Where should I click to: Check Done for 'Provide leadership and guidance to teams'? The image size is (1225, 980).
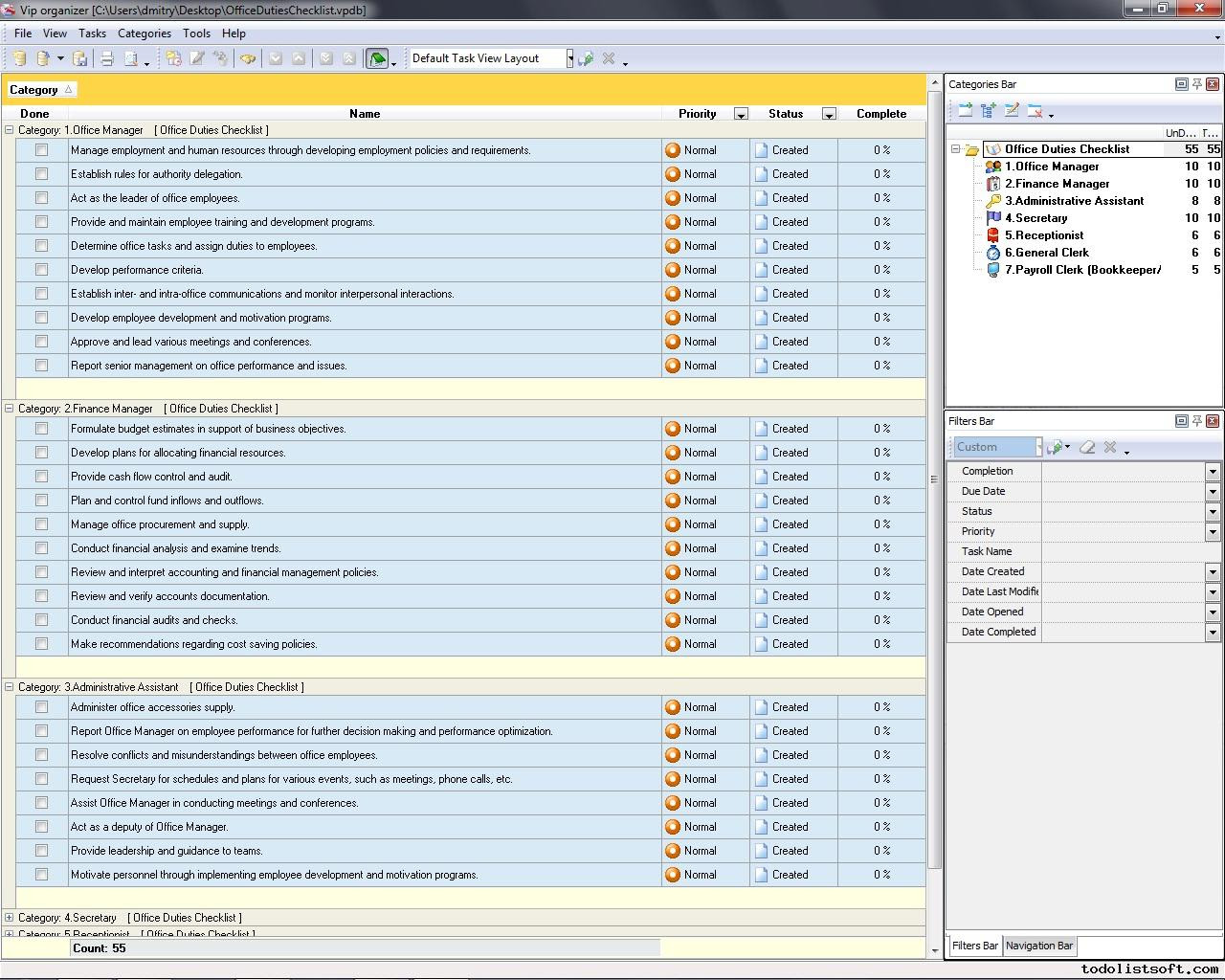[41, 851]
